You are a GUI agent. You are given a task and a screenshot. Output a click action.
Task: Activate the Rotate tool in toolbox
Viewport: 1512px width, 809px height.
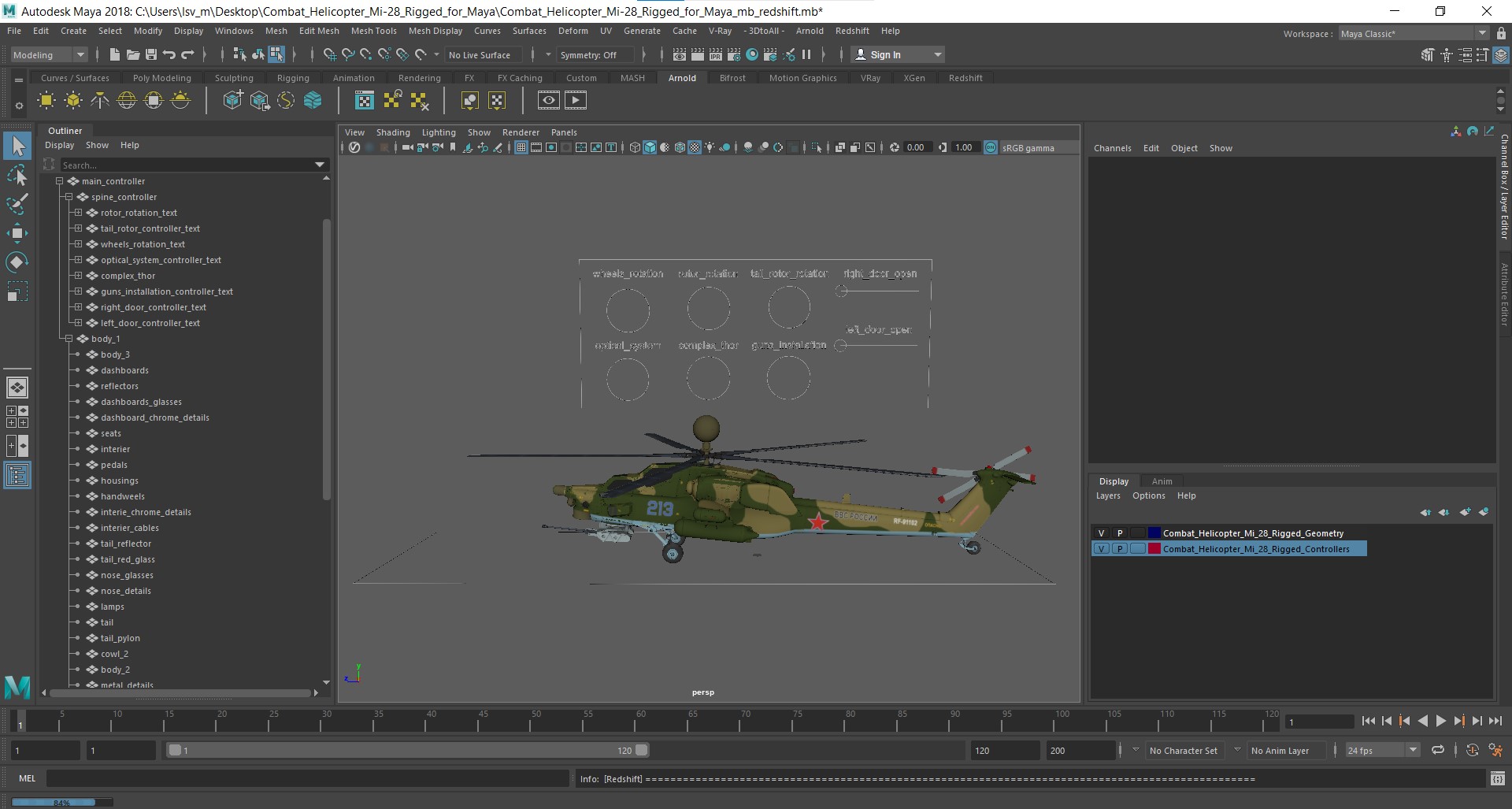(17, 262)
